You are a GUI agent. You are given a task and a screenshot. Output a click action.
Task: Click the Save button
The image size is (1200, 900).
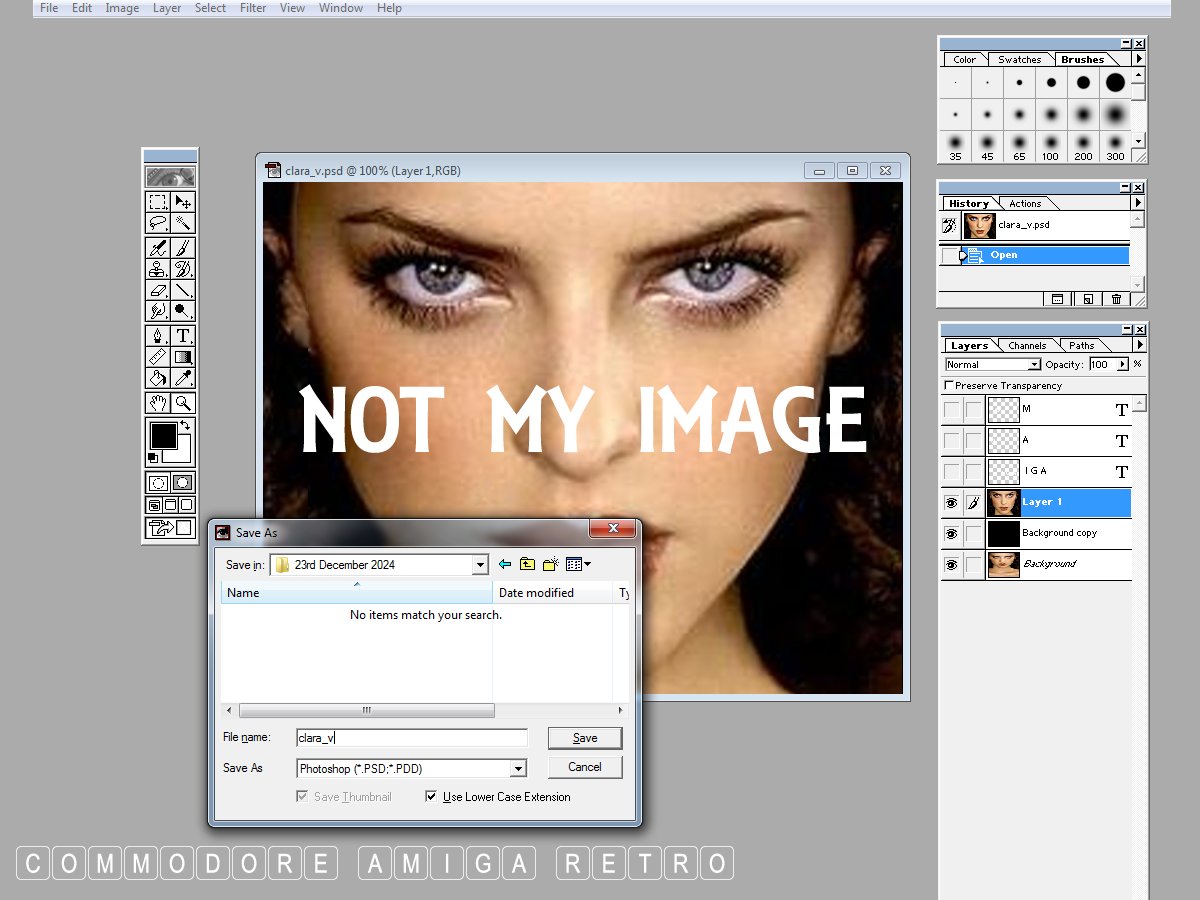(x=585, y=738)
